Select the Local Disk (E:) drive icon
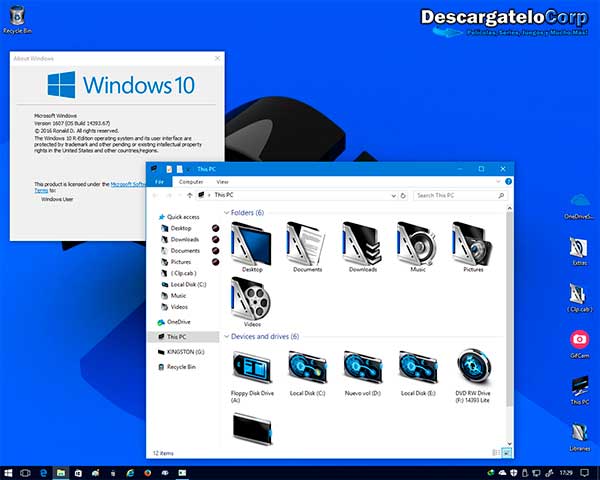This screenshot has width=600, height=480. coord(418,368)
